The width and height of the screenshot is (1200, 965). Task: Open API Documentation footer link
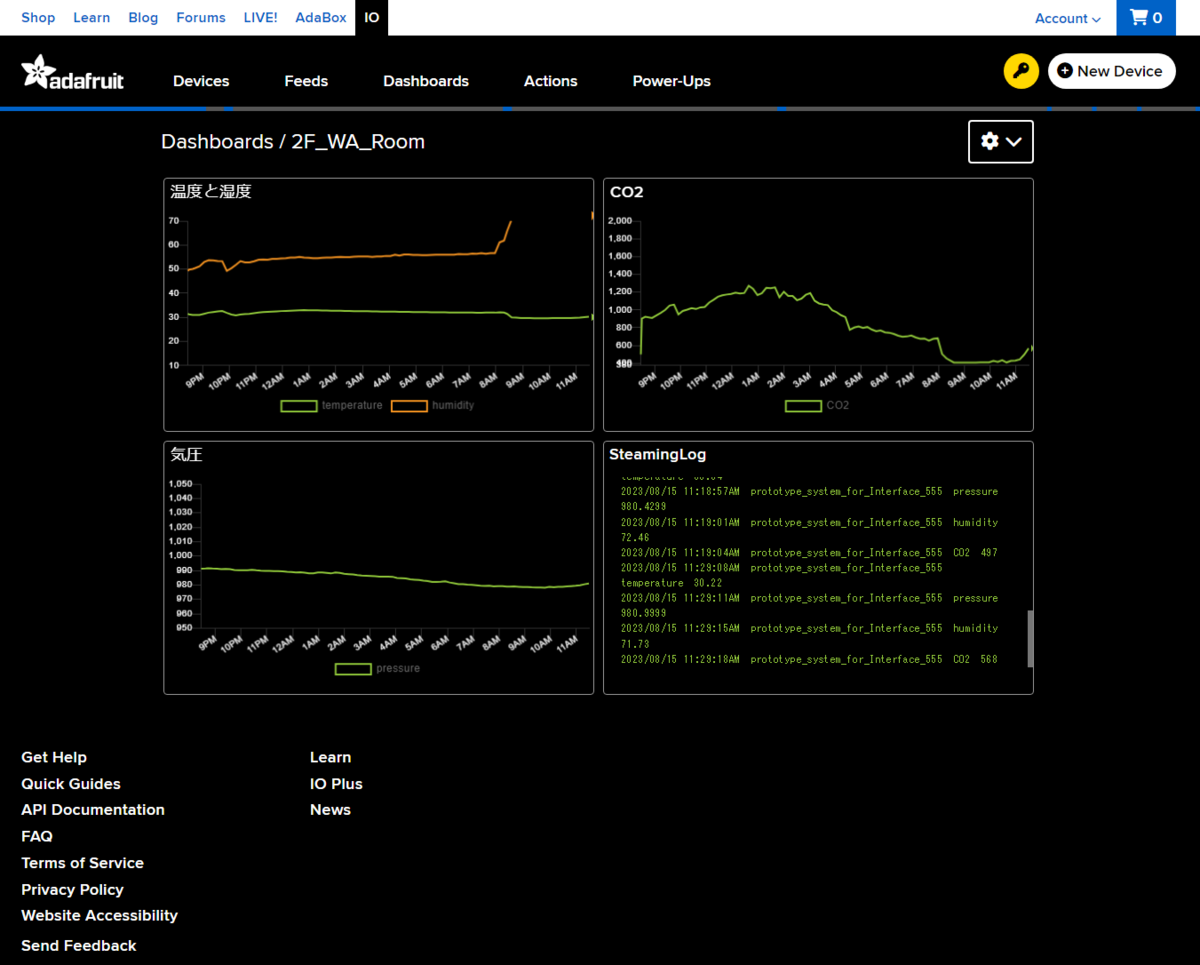click(93, 810)
